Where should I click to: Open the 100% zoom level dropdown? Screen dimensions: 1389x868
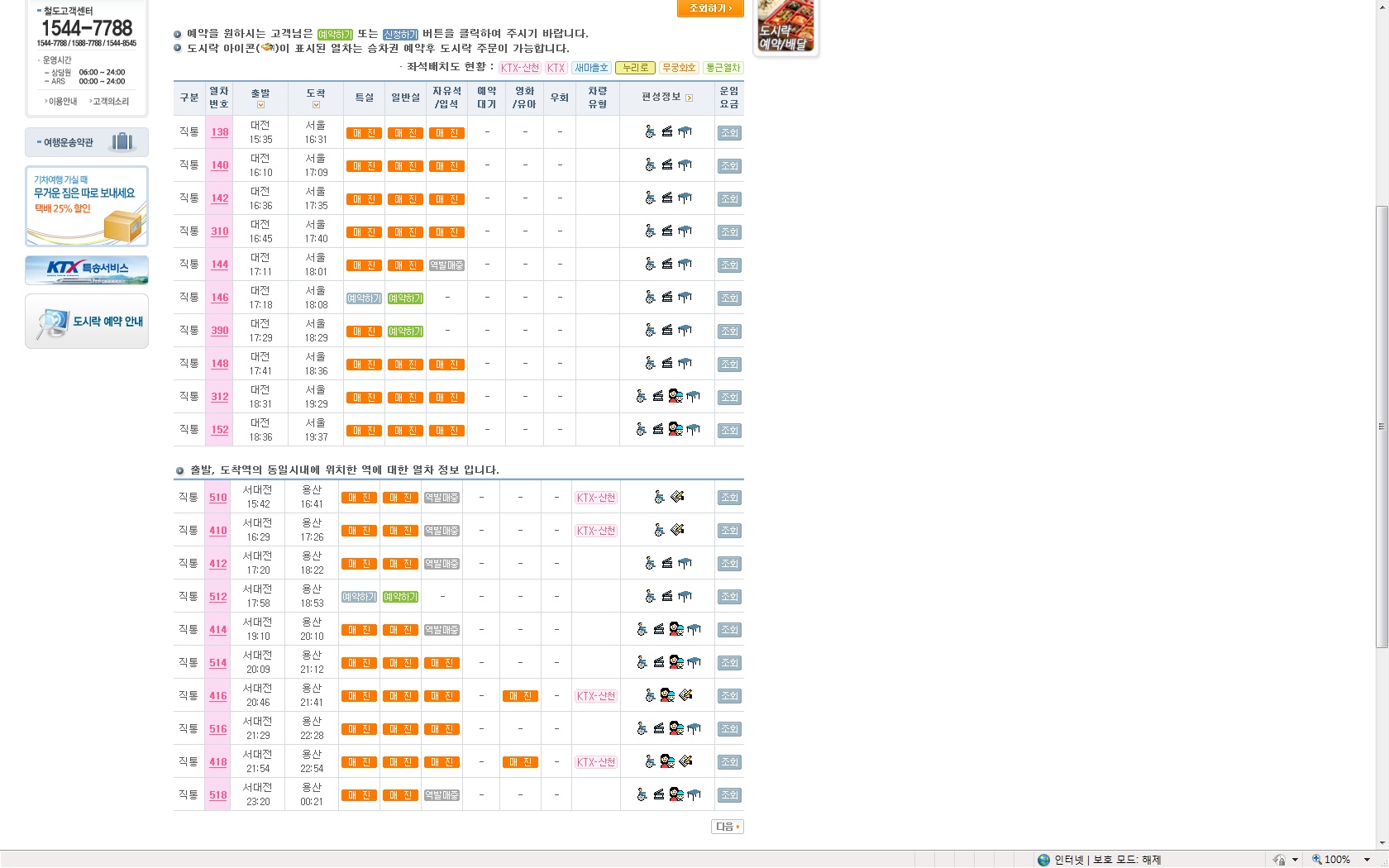point(1367,860)
